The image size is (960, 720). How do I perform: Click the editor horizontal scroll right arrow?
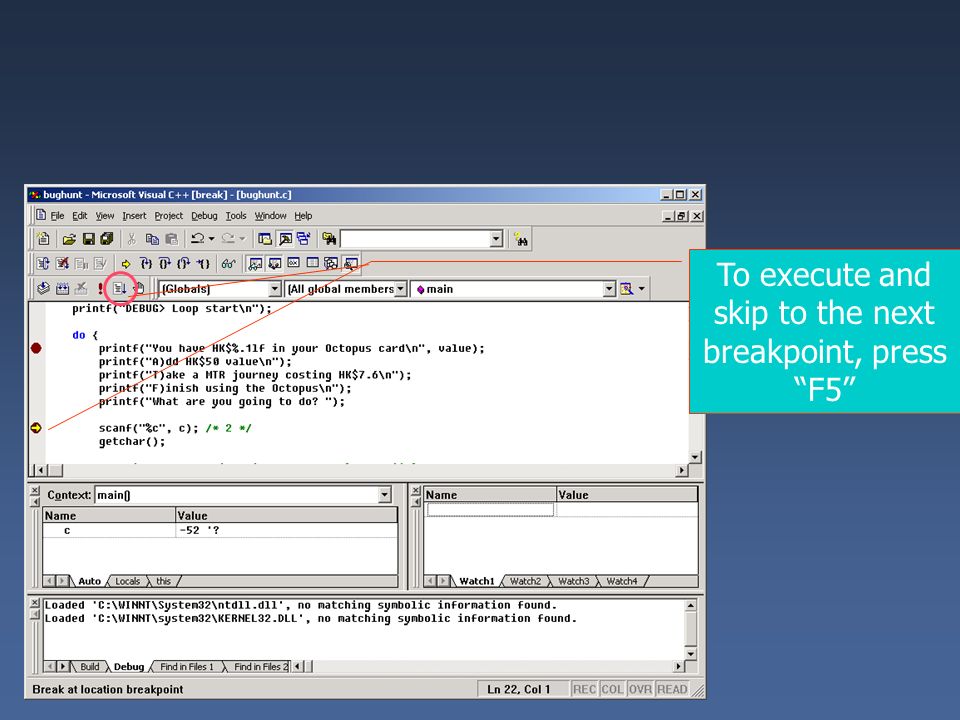tap(681, 470)
